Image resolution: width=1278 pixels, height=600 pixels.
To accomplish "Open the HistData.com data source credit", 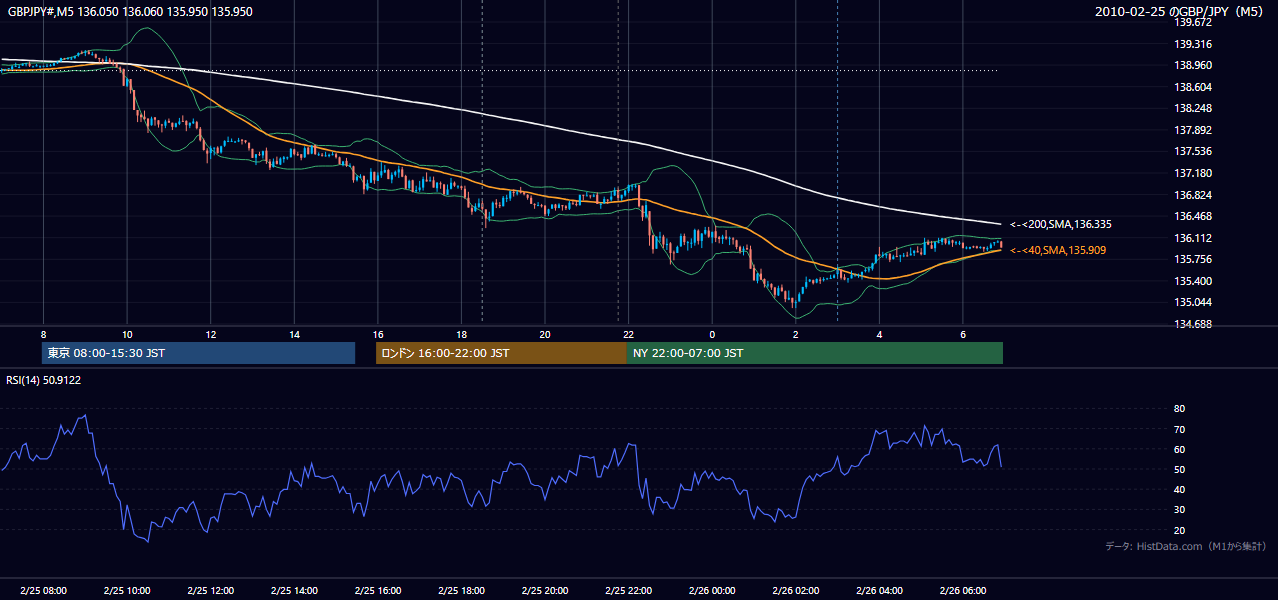I will pyautogui.click(x=1186, y=546).
